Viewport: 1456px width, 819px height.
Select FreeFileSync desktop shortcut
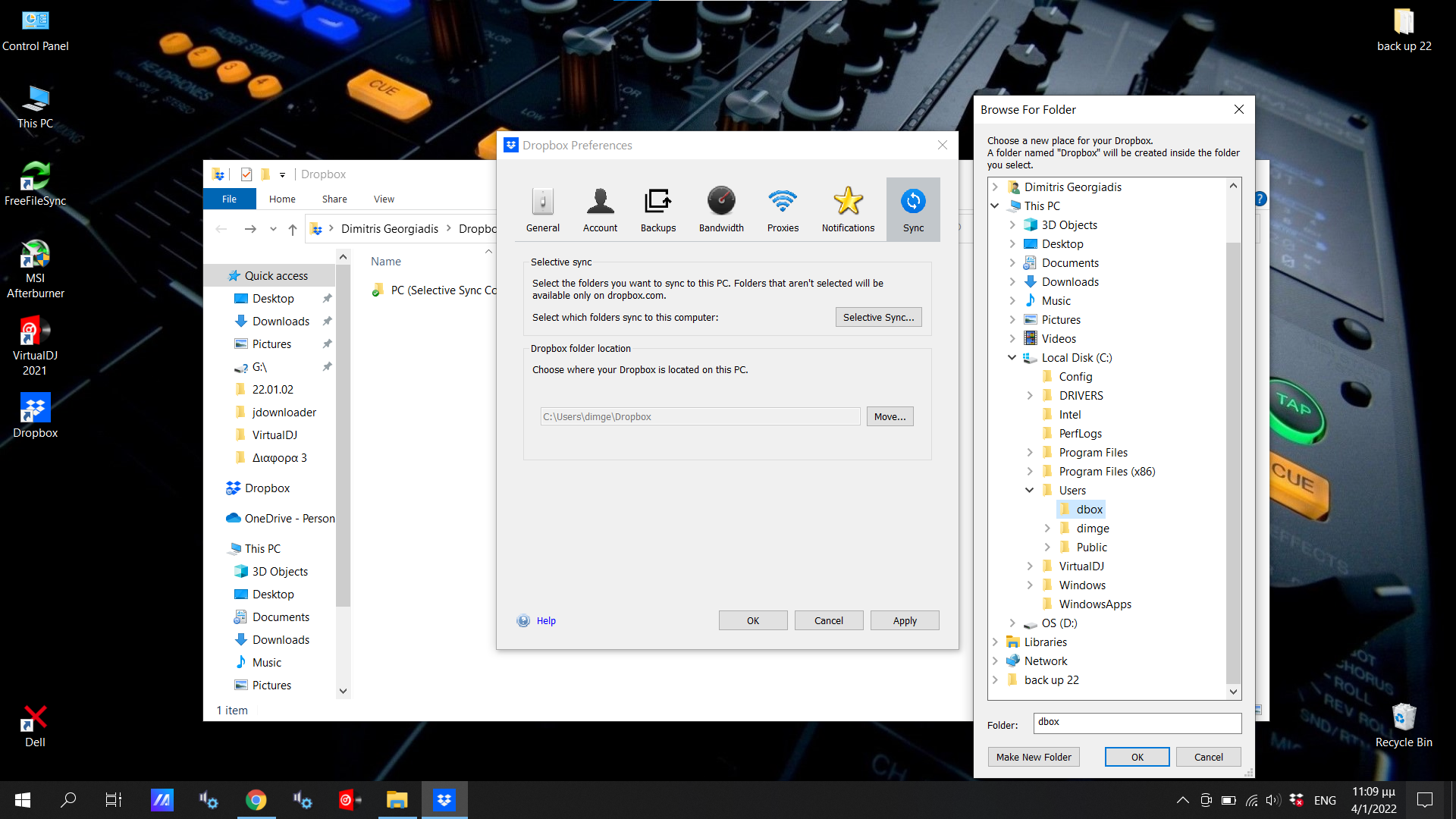click(x=35, y=184)
